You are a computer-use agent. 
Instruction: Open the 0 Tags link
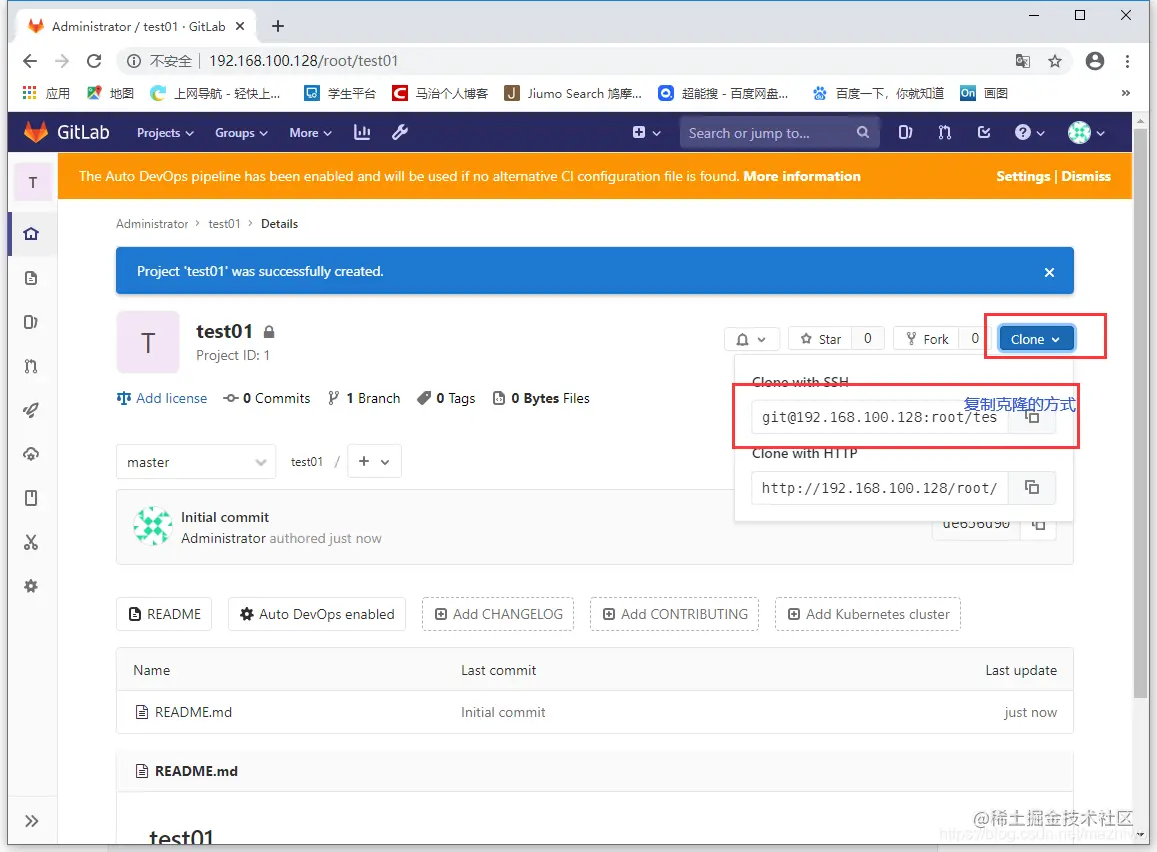coord(446,398)
